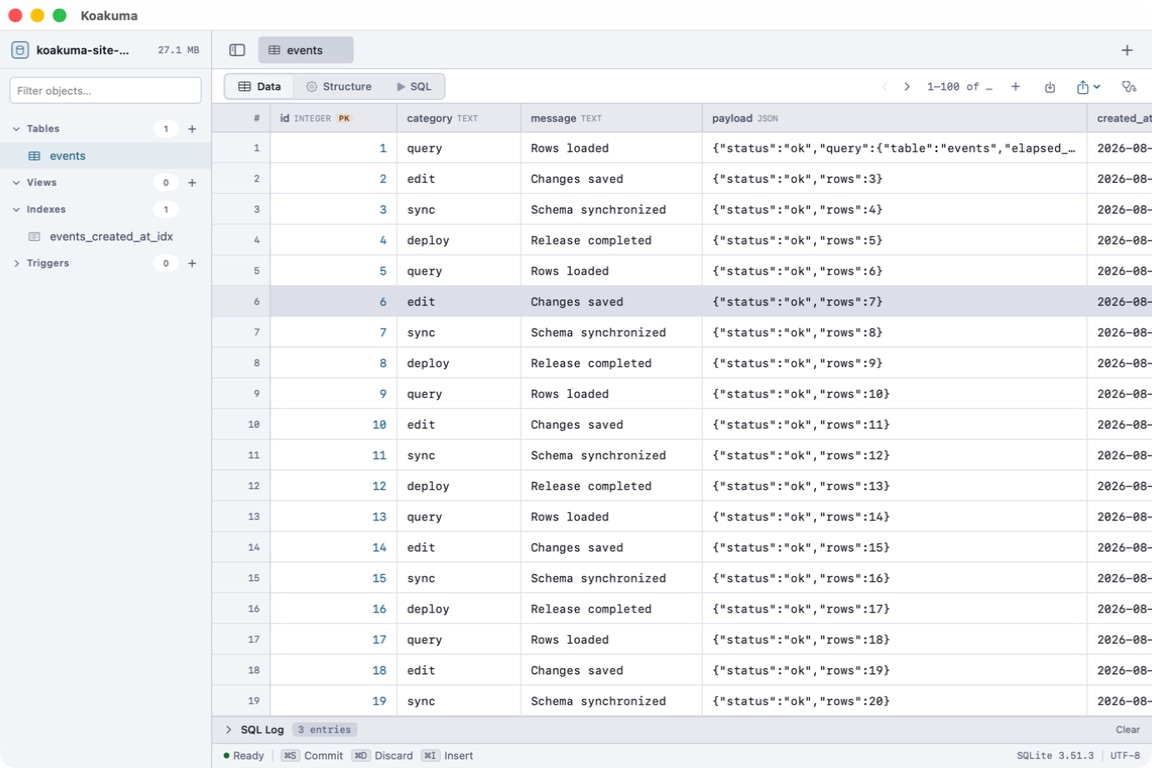Viewport: 1152px width, 768px height.
Task: Switch to the SQL tab
Action: point(414,87)
